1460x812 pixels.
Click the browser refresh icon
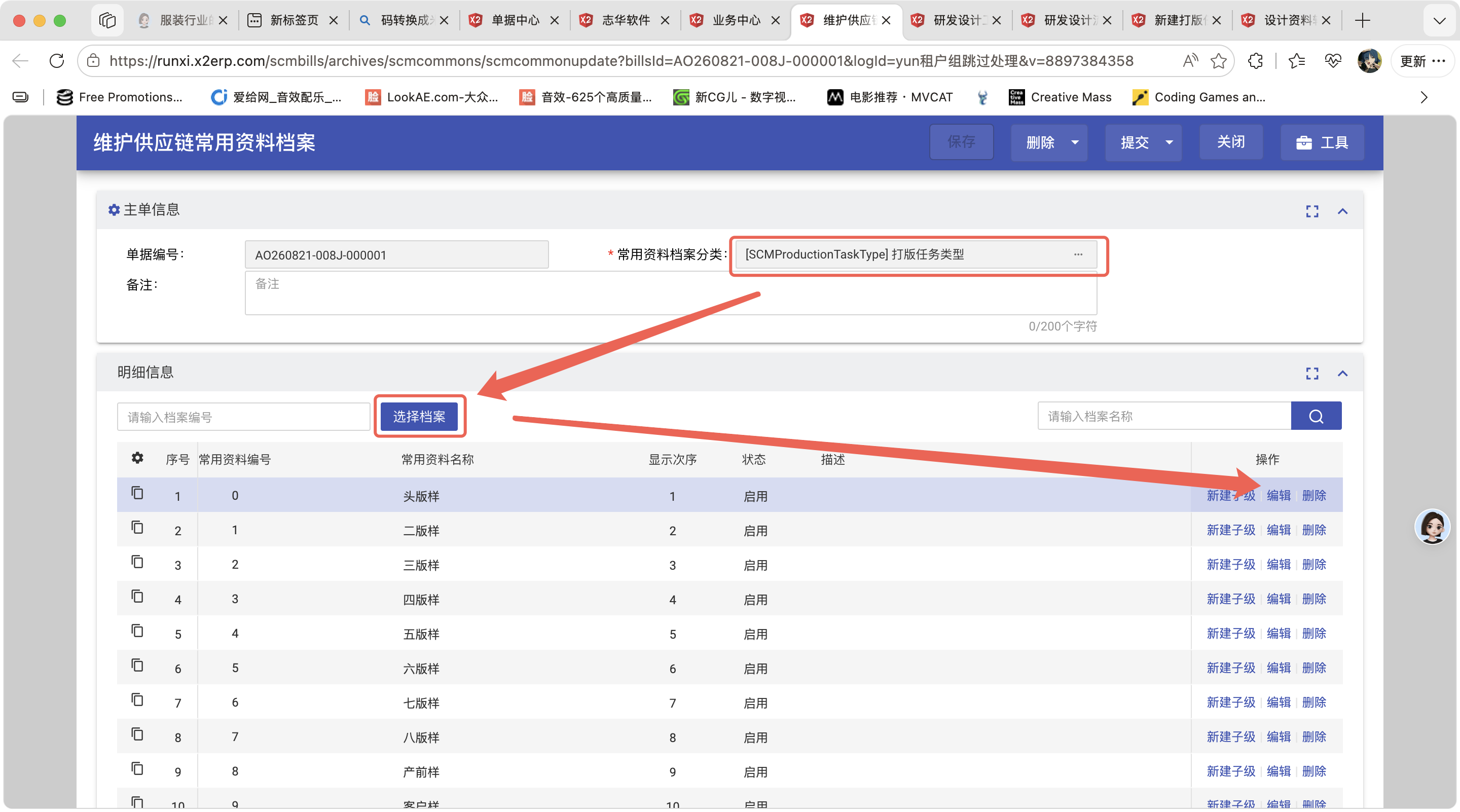pyautogui.click(x=57, y=61)
